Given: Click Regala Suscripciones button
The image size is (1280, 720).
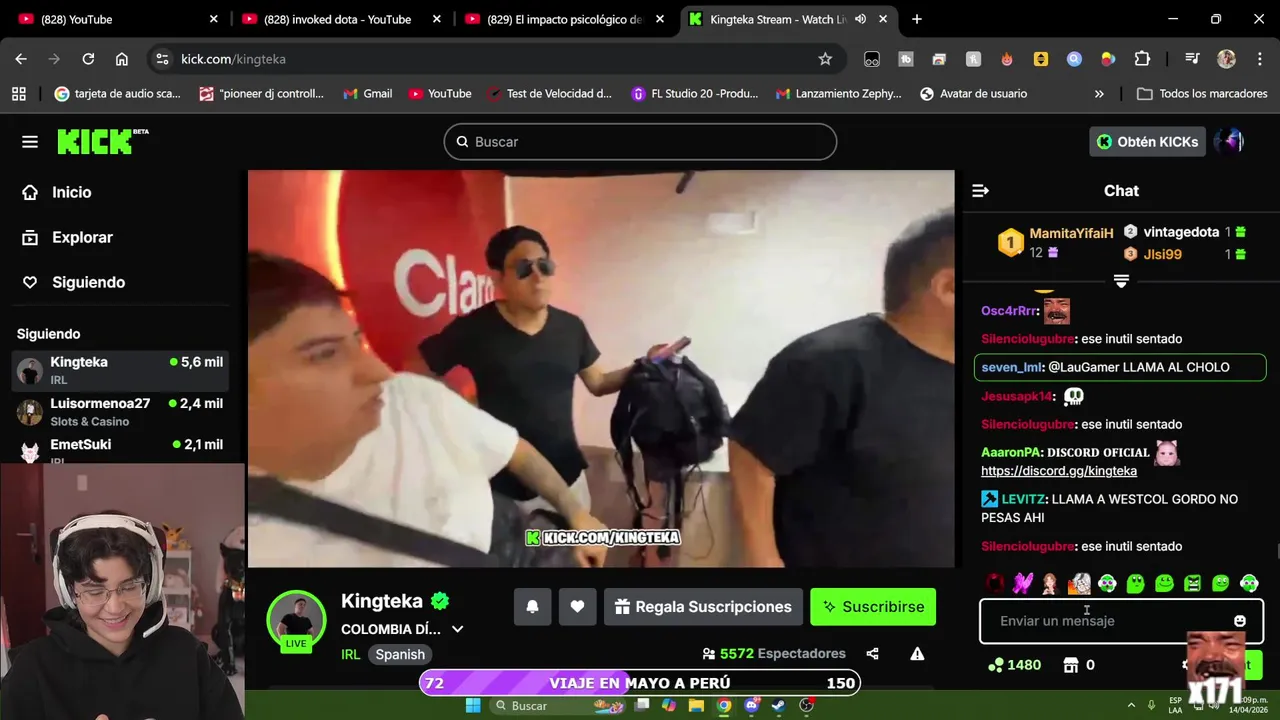Looking at the screenshot, I should click(703, 607).
